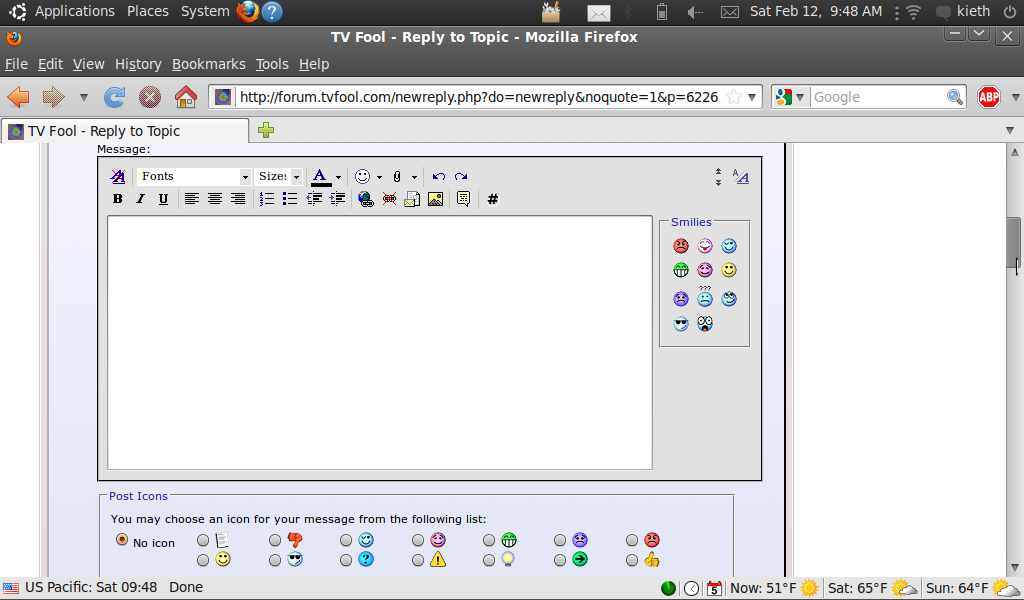Insert a hyperlink with the link icon
Viewport: 1024px width, 600px height.
[x=366, y=199]
